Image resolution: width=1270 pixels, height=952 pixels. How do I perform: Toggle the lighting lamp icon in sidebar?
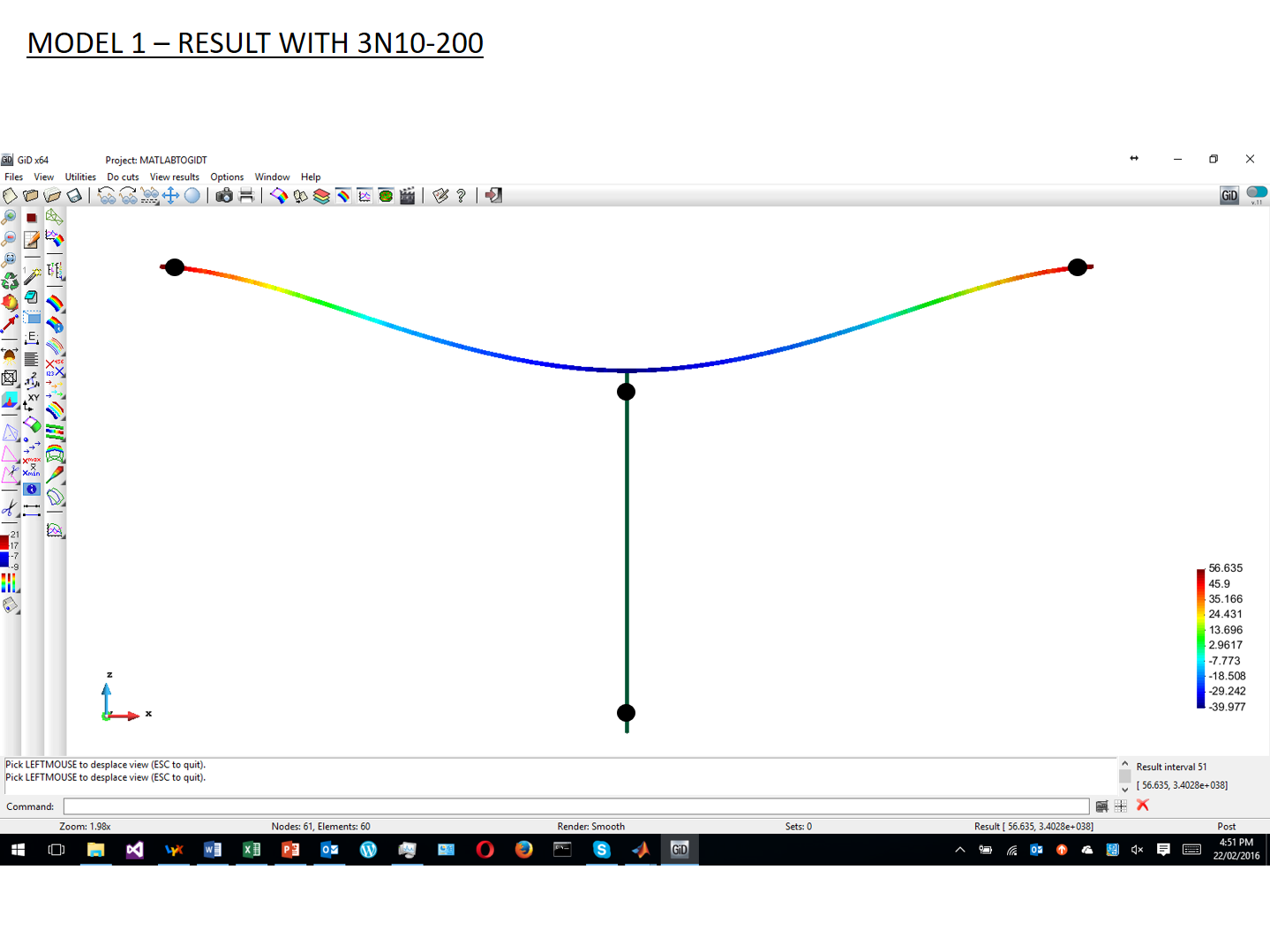10,355
